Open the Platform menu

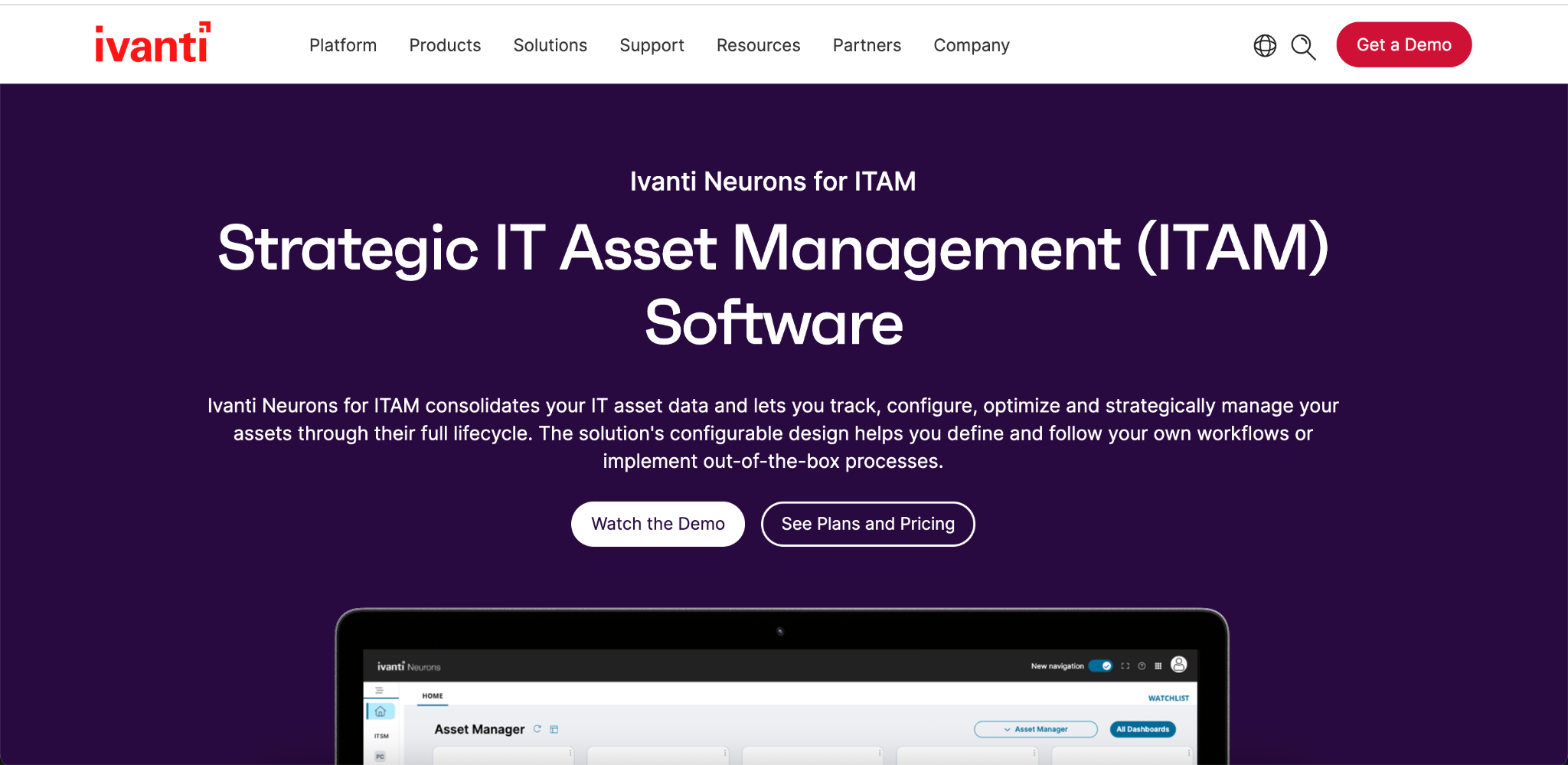click(343, 45)
